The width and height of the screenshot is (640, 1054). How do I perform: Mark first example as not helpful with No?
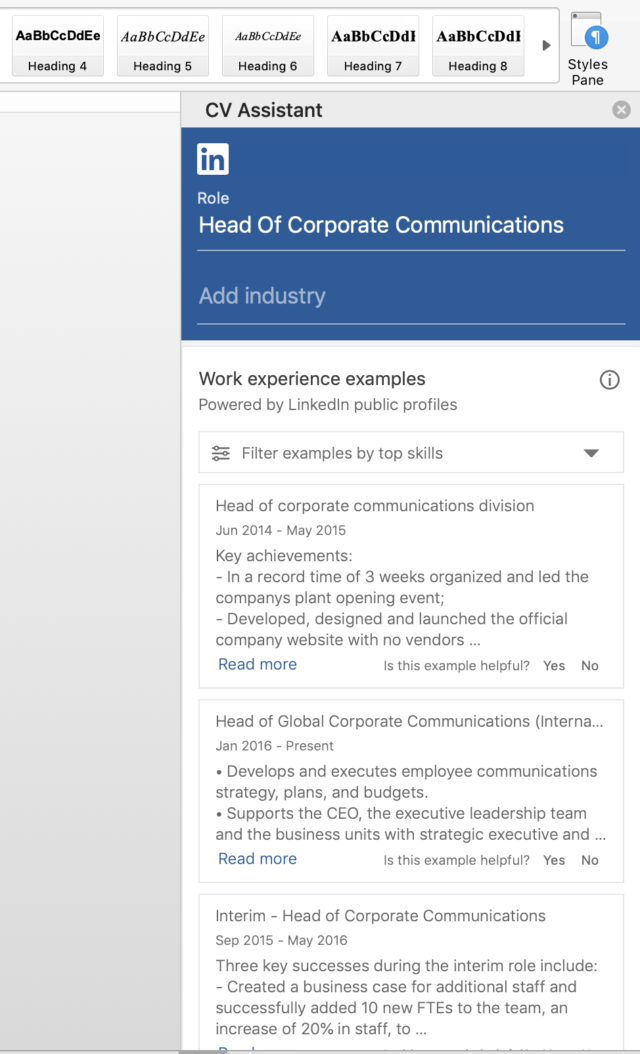[x=590, y=666]
